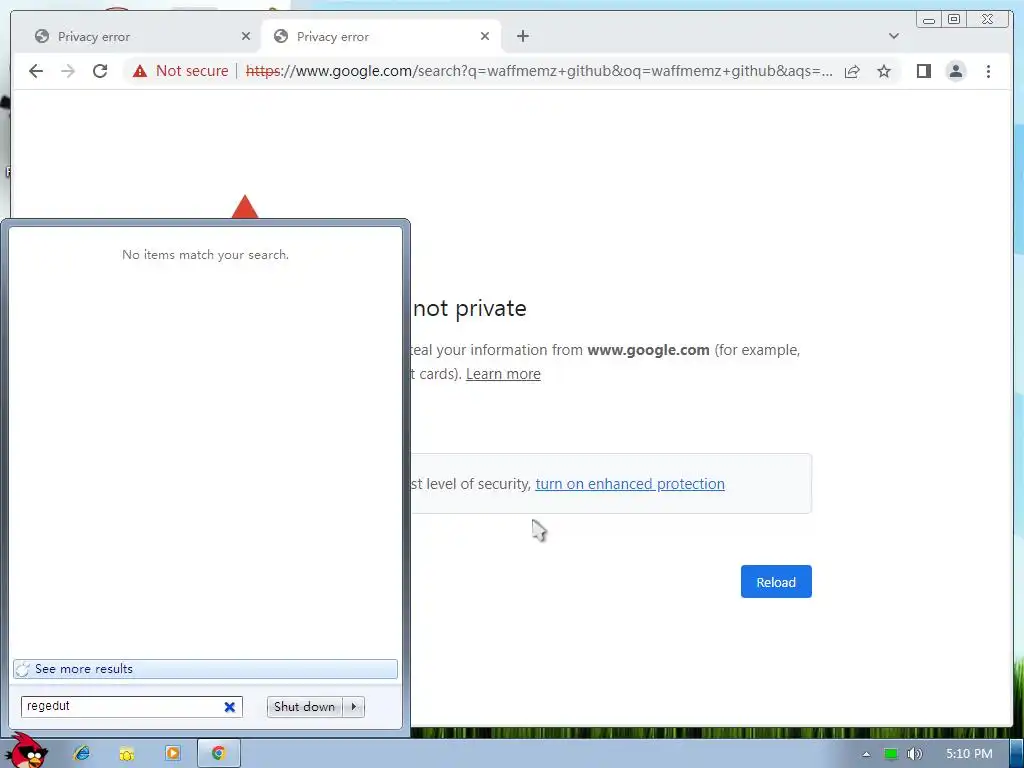Image resolution: width=1024 pixels, height=768 pixels.
Task: Select Chrome in the taskbar
Action: [218, 753]
